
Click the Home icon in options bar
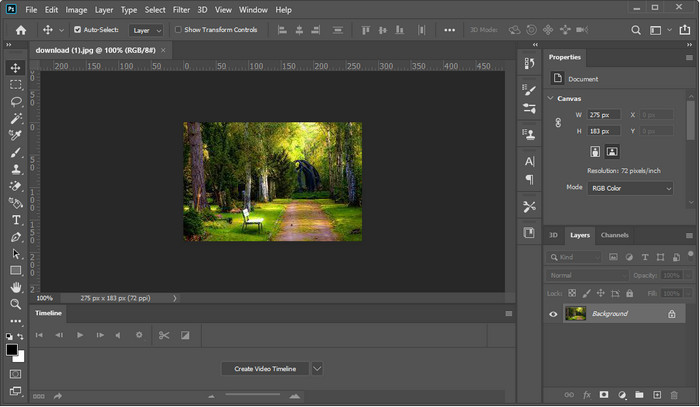coord(21,30)
